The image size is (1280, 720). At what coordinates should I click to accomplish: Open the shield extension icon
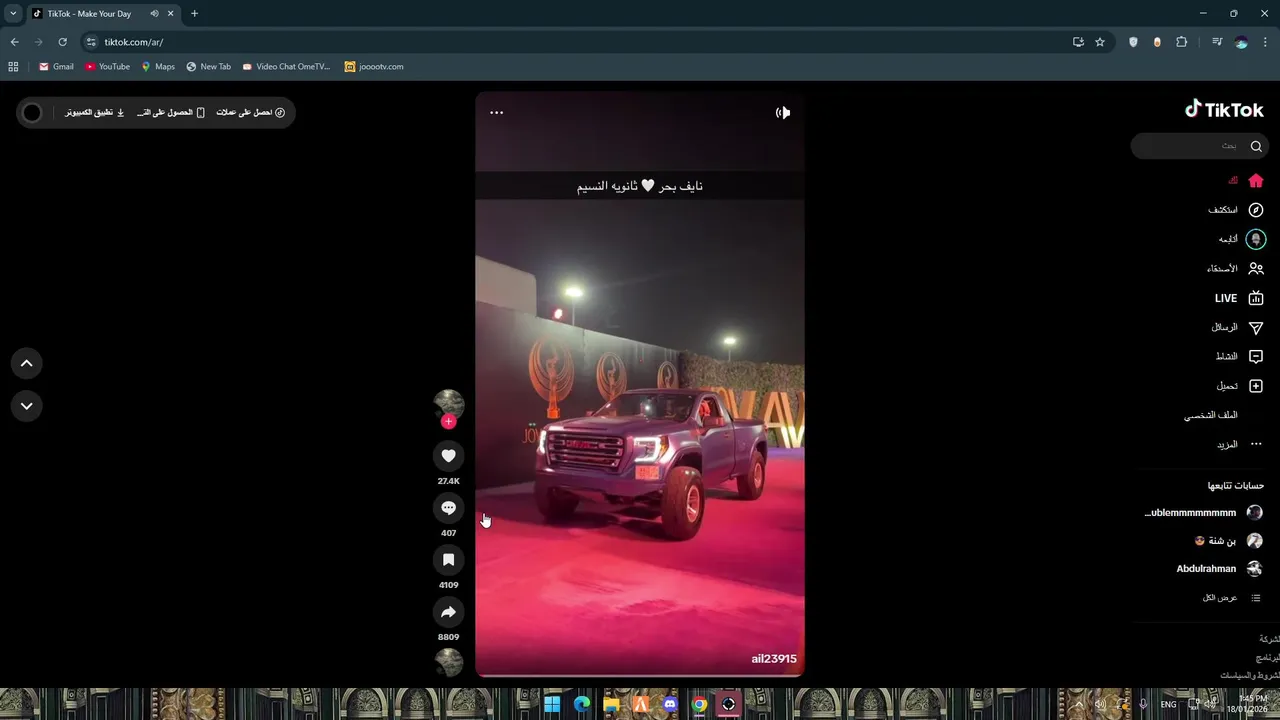[1133, 42]
